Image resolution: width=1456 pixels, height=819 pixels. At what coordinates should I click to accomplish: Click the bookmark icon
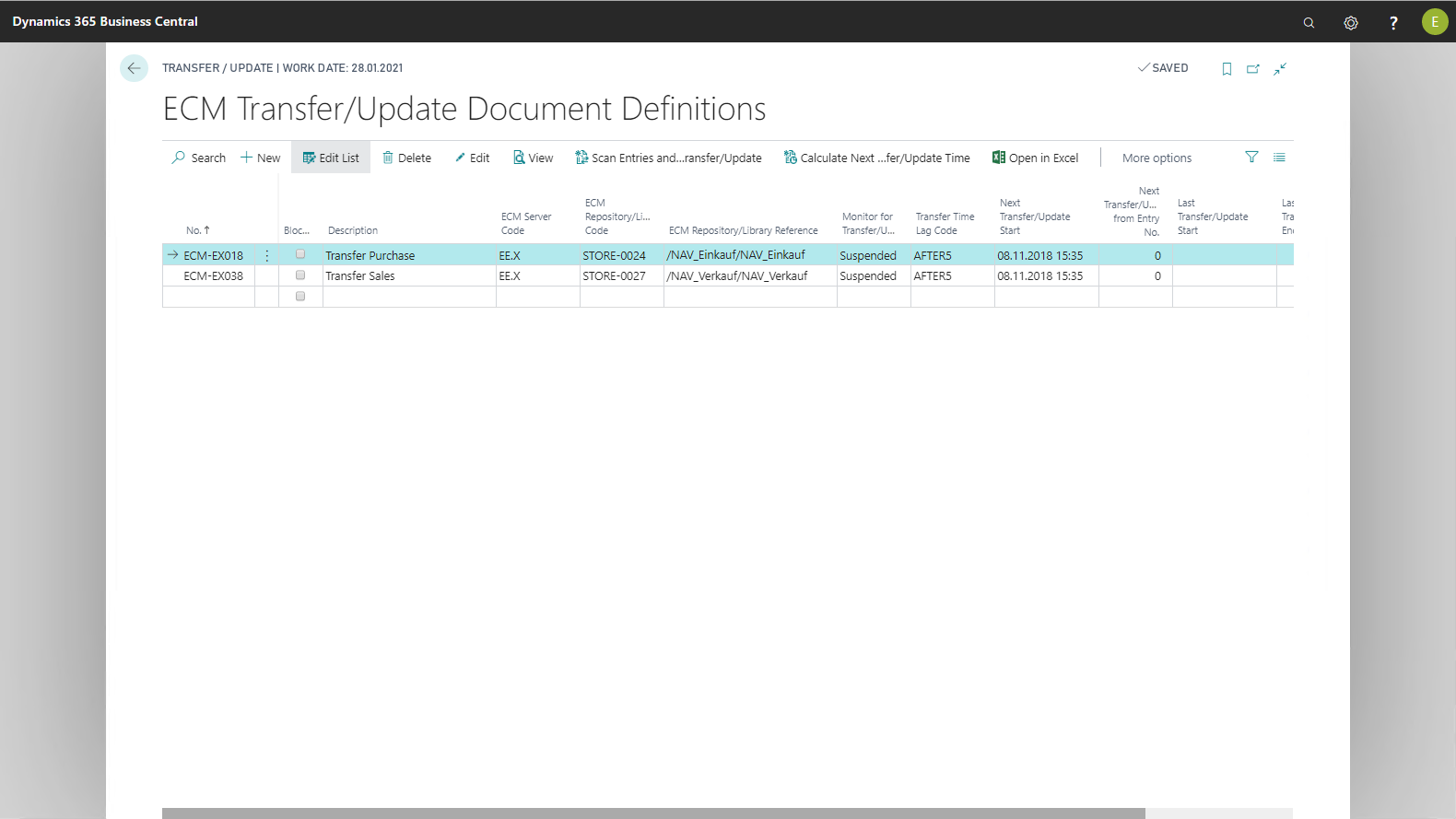(1227, 69)
